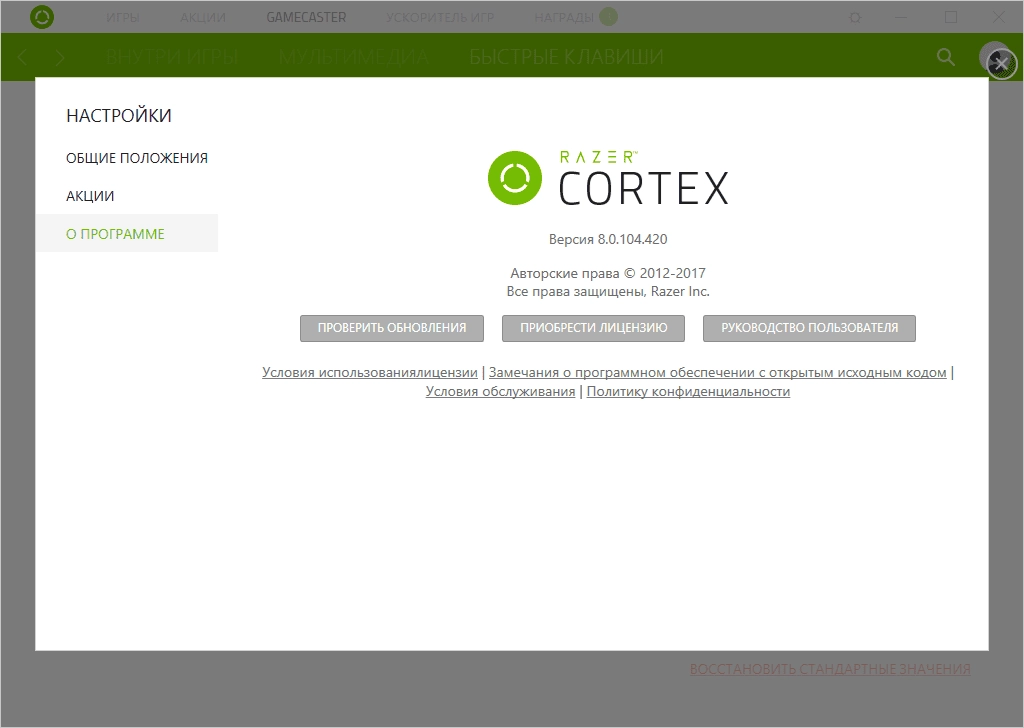Close the settings dialog with X icon
1024x728 pixels.
(x=1000, y=64)
